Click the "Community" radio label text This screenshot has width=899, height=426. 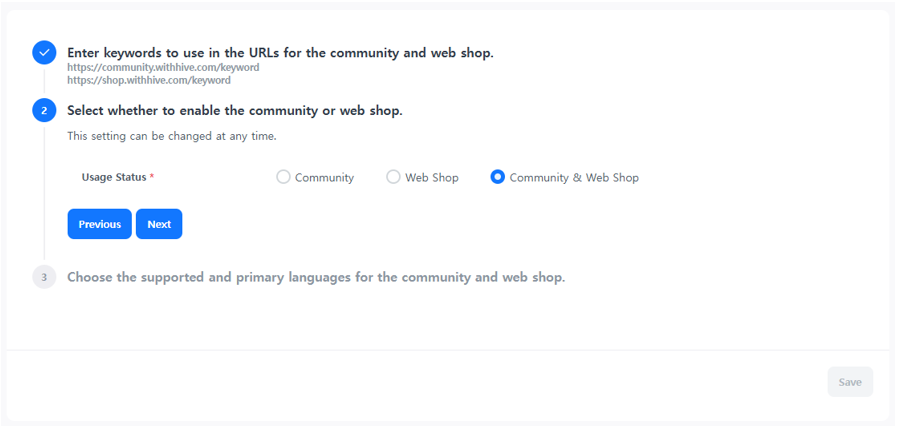pyautogui.click(x=324, y=178)
